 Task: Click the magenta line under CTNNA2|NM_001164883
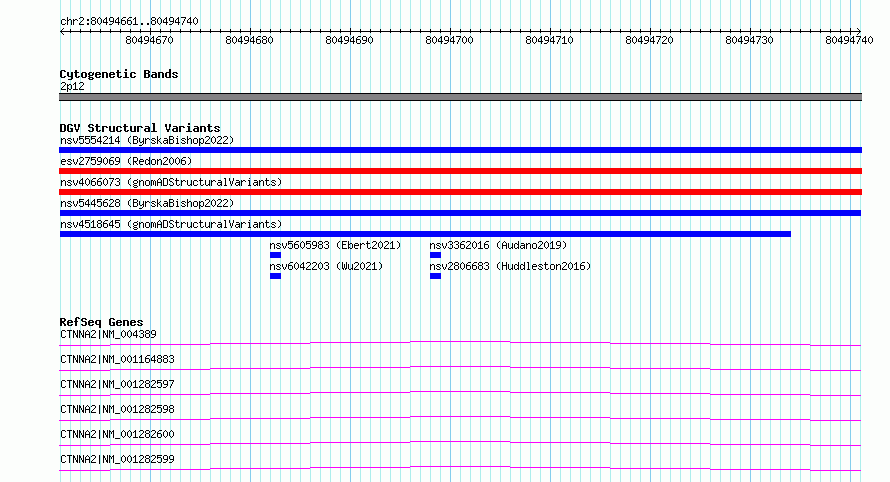tap(460, 368)
